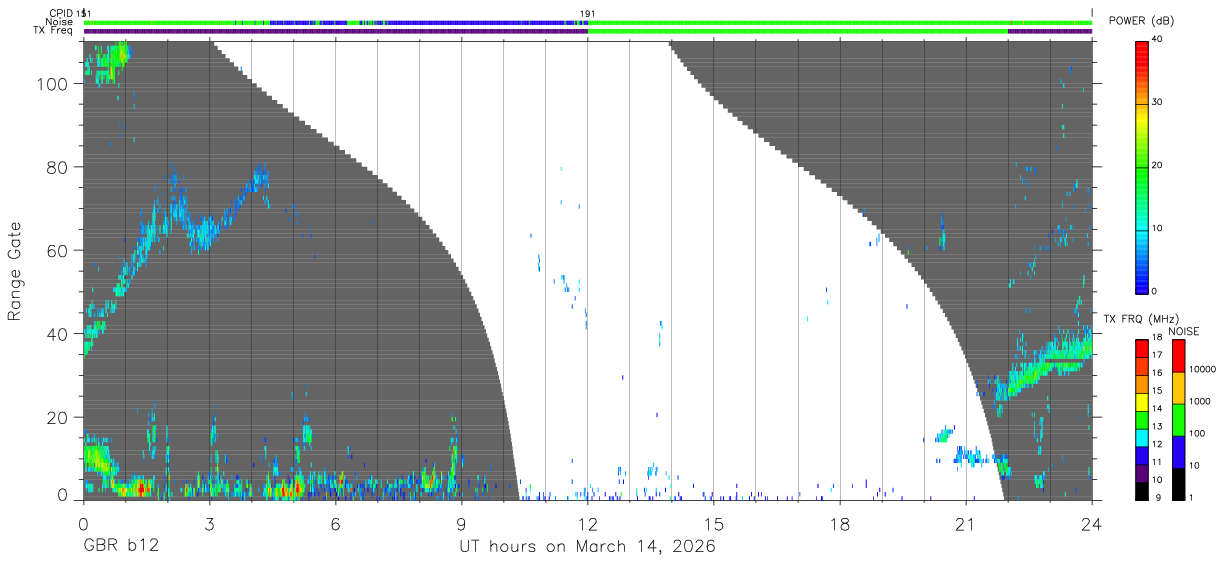Select the 60 tick on Range Gate axis
Screen dimensions: 1228x567
pos(59,250)
